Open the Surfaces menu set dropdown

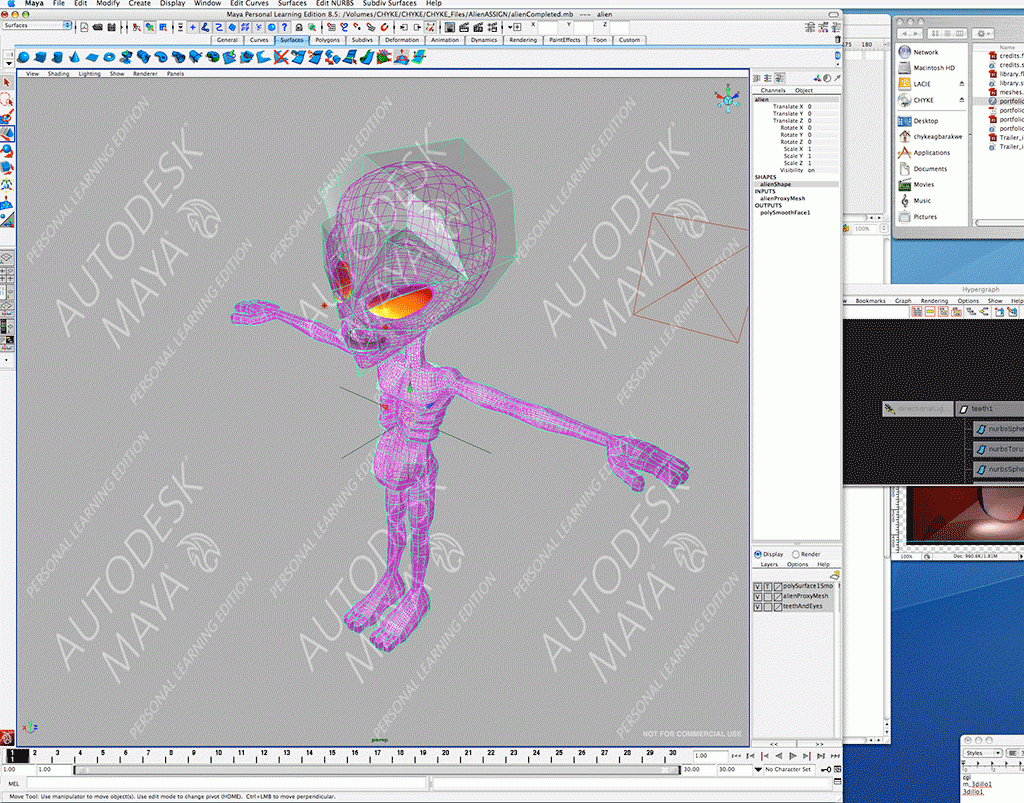(x=37, y=26)
